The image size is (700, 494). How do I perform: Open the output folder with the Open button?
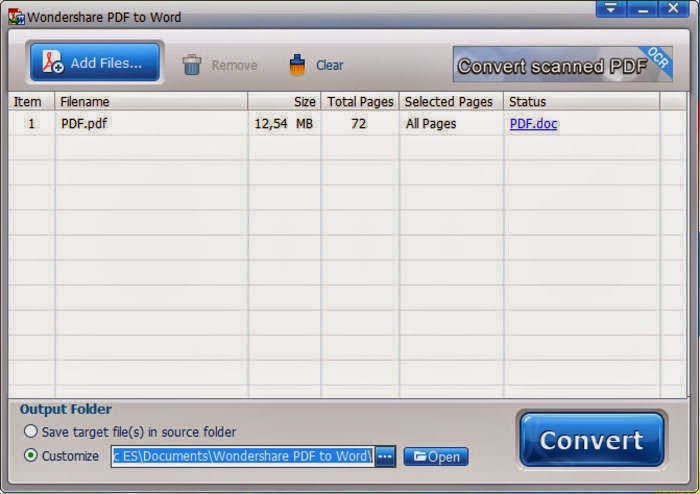point(436,457)
